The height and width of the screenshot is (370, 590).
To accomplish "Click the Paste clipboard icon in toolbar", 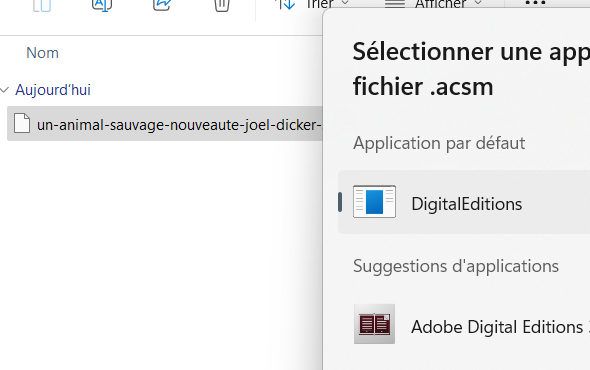I will tap(42, 5).
